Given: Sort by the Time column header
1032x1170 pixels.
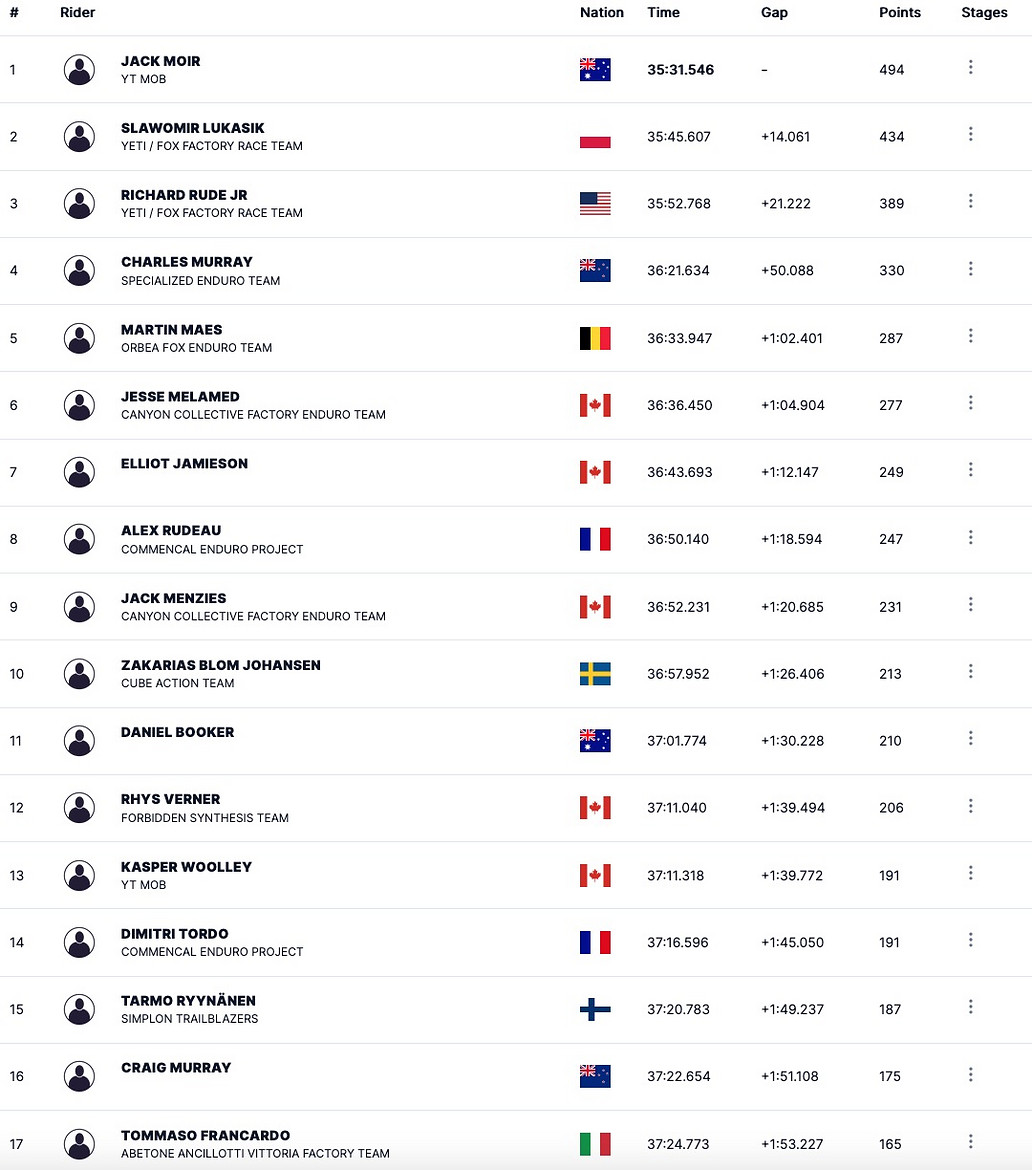Looking at the screenshot, I should pyautogui.click(x=663, y=13).
